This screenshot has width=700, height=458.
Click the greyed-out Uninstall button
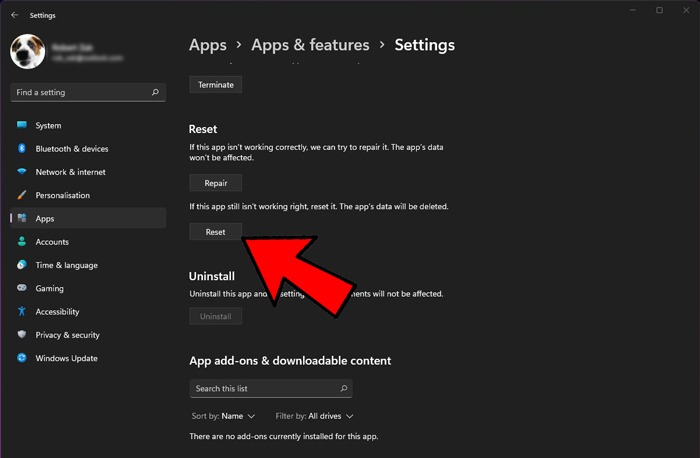click(x=216, y=316)
